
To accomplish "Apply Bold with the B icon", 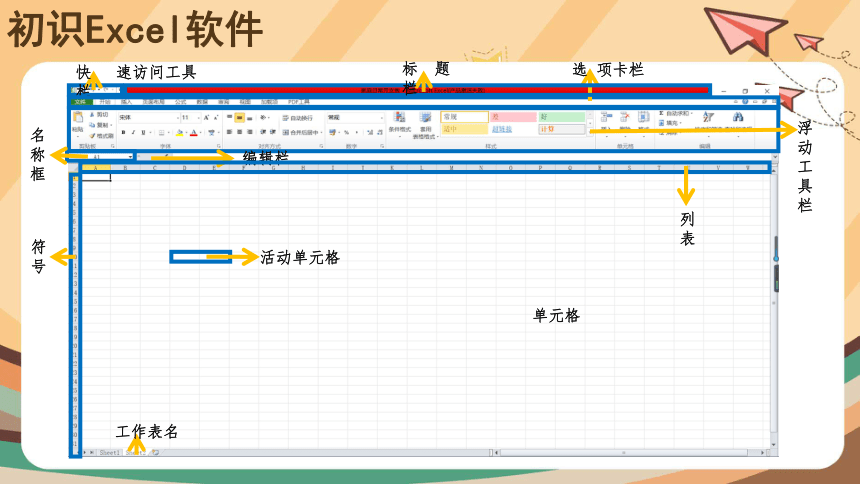I will [x=123, y=132].
